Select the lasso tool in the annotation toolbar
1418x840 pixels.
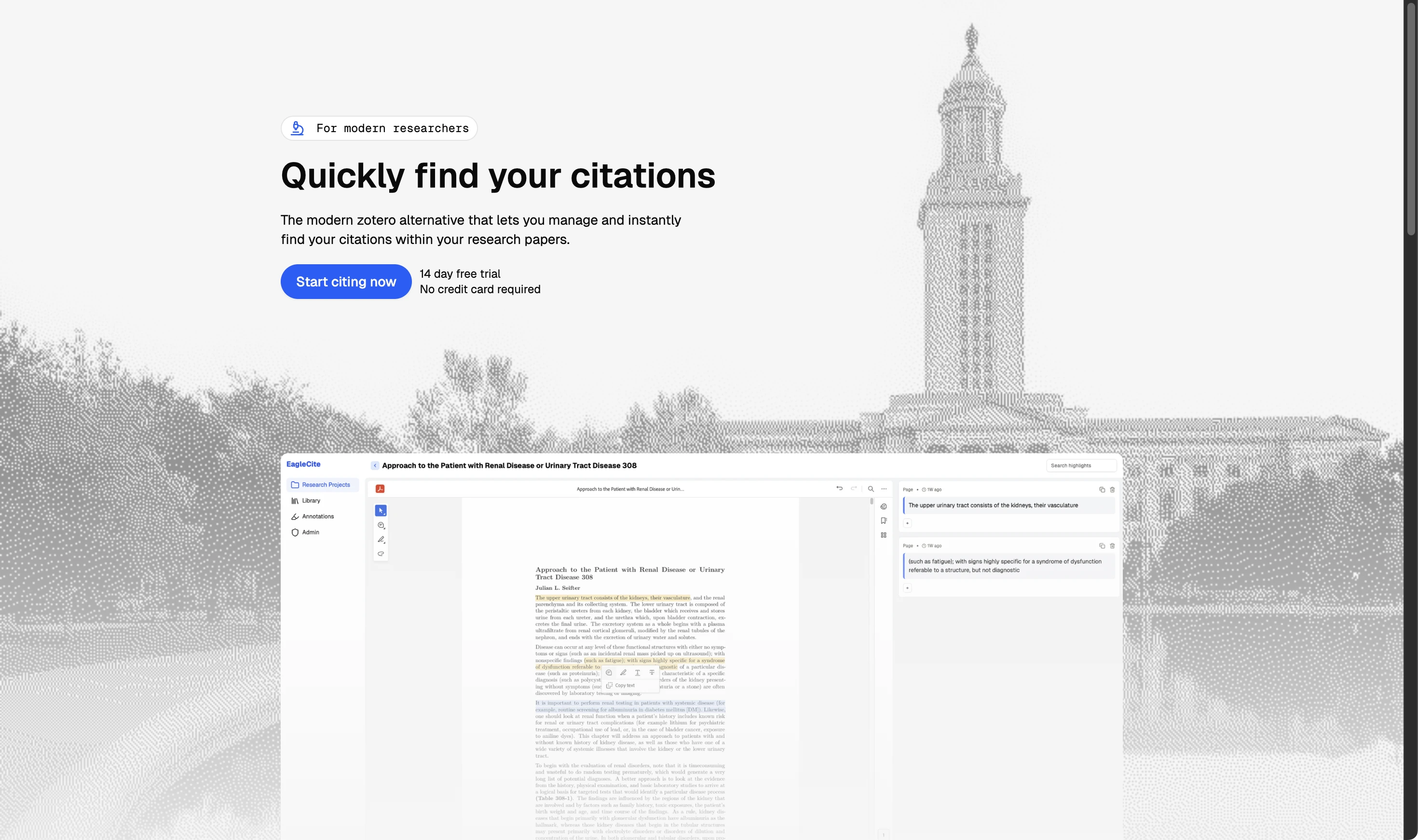[x=381, y=554]
